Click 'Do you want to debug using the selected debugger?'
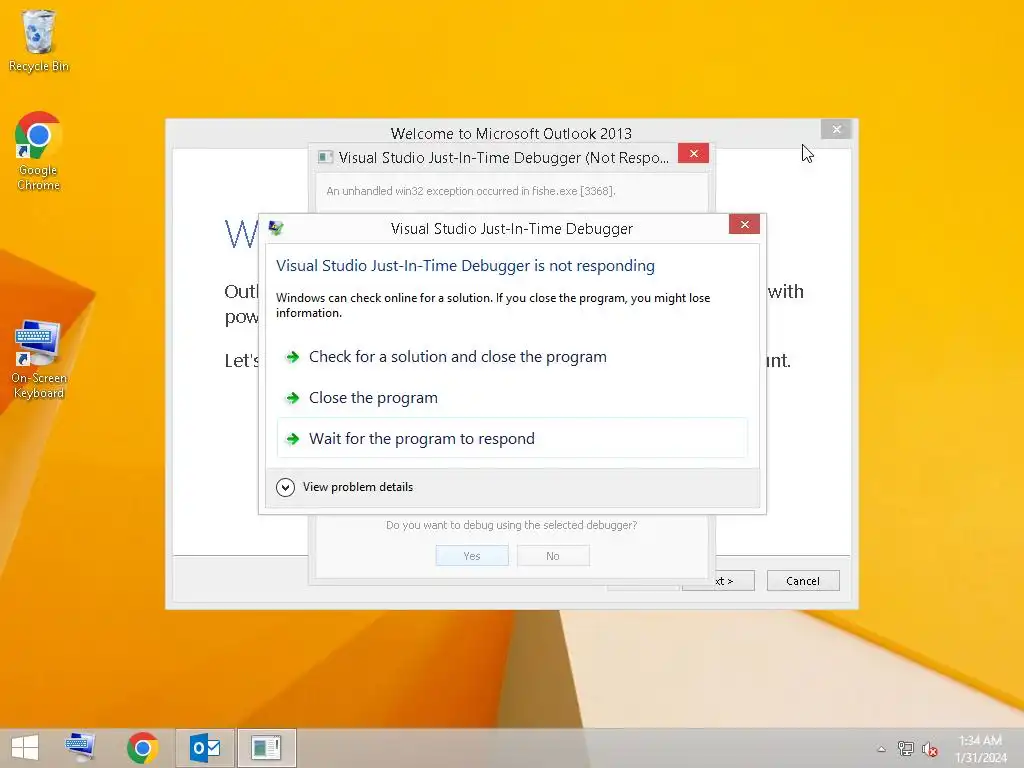The image size is (1024, 768). point(511,525)
